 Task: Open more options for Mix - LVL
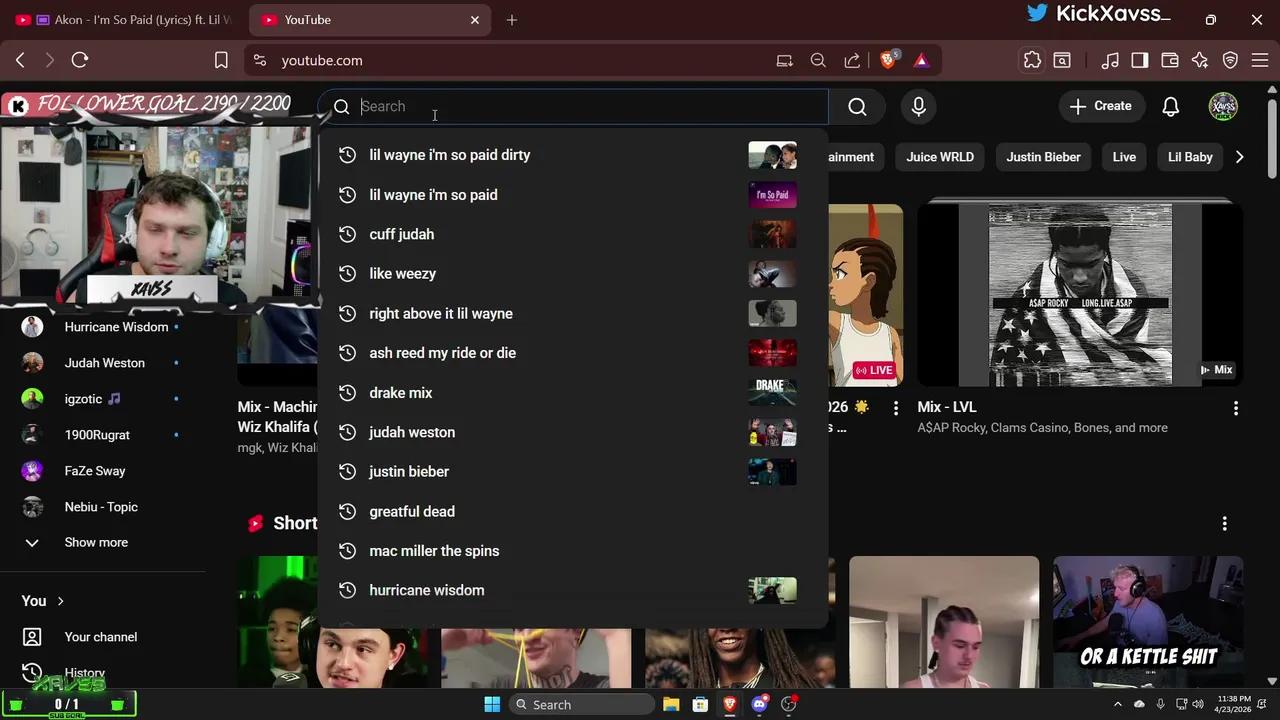point(1236,408)
